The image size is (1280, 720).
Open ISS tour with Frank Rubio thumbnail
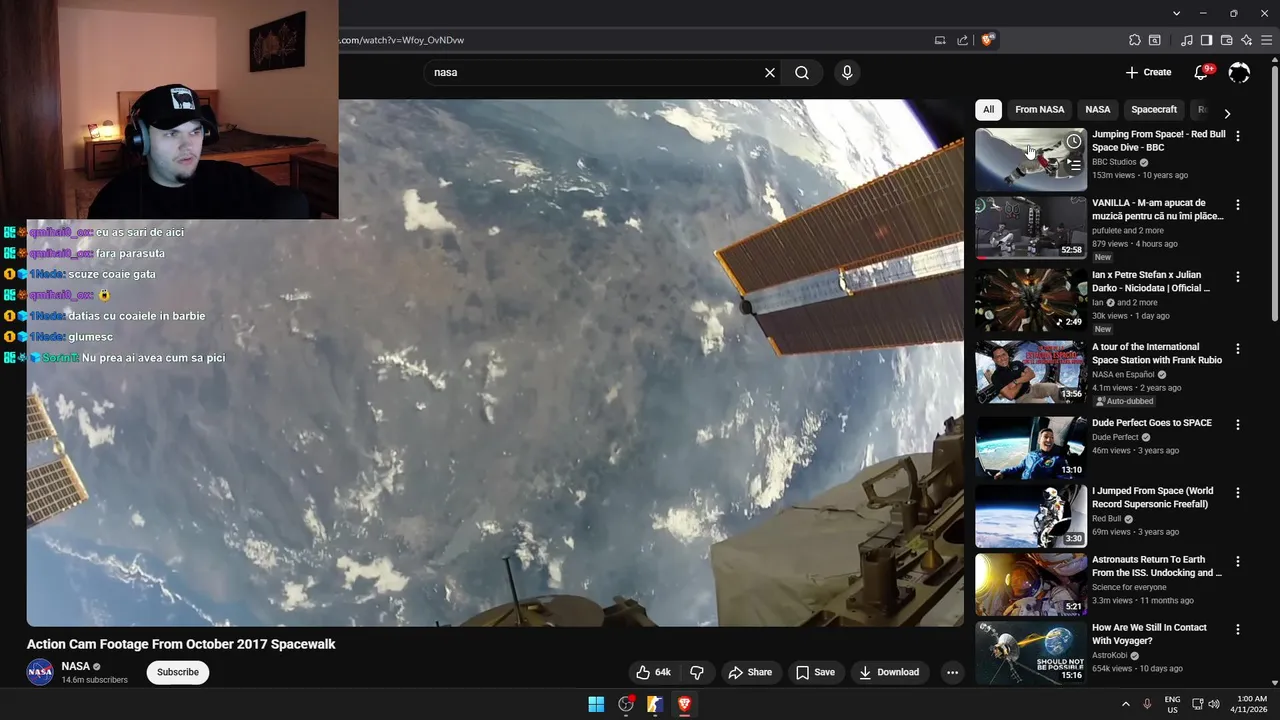[x=1031, y=372]
